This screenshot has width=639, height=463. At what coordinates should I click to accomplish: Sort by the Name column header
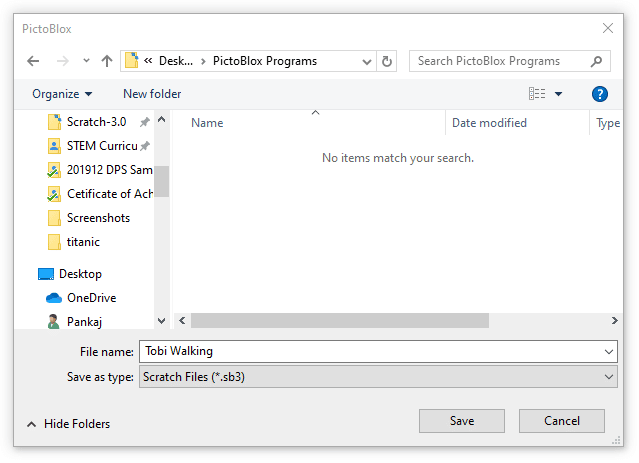pyautogui.click(x=207, y=123)
